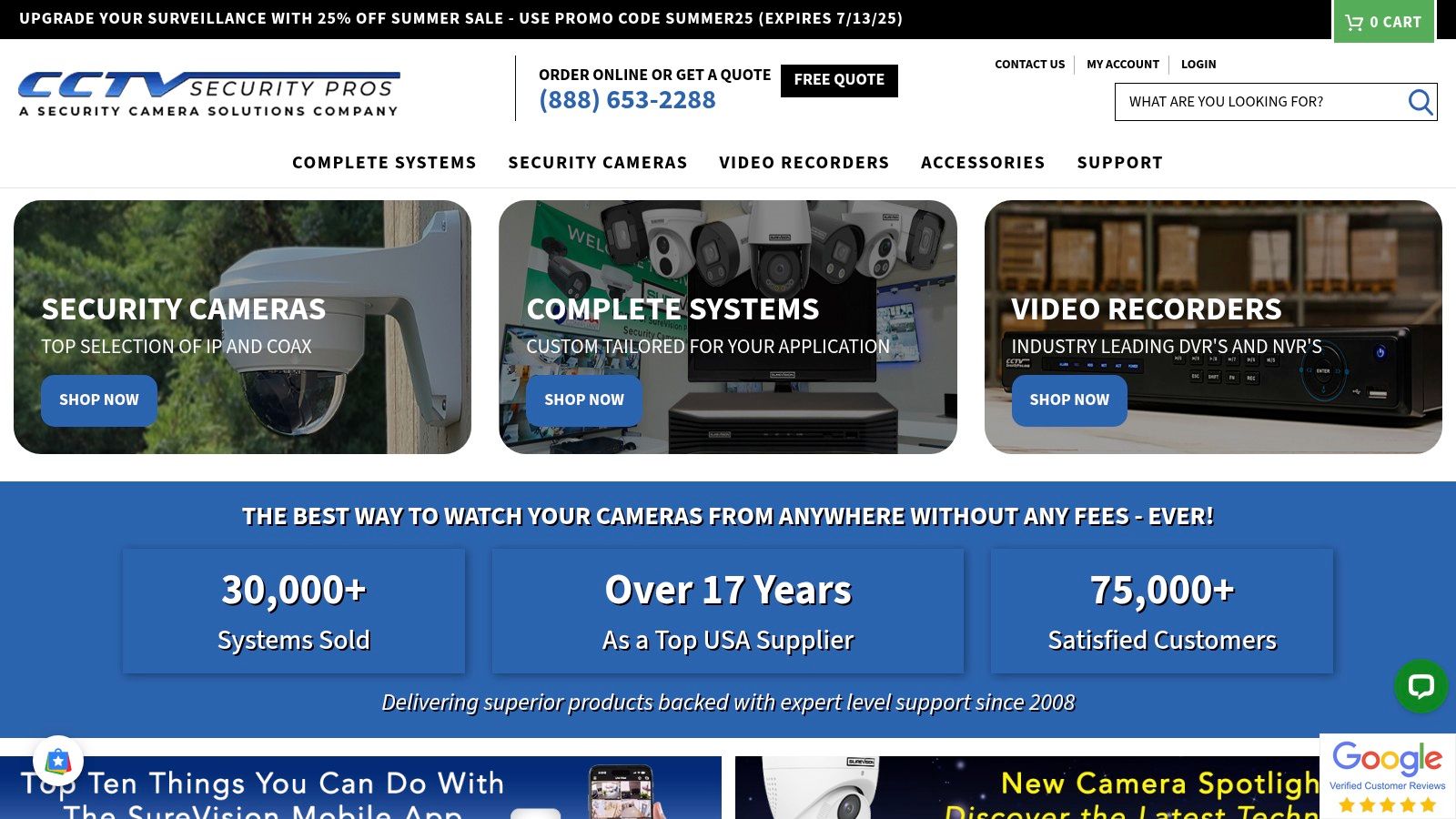Open the Google Verified Customer Reviews badge
This screenshot has height=819, width=1456.
click(1387, 776)
